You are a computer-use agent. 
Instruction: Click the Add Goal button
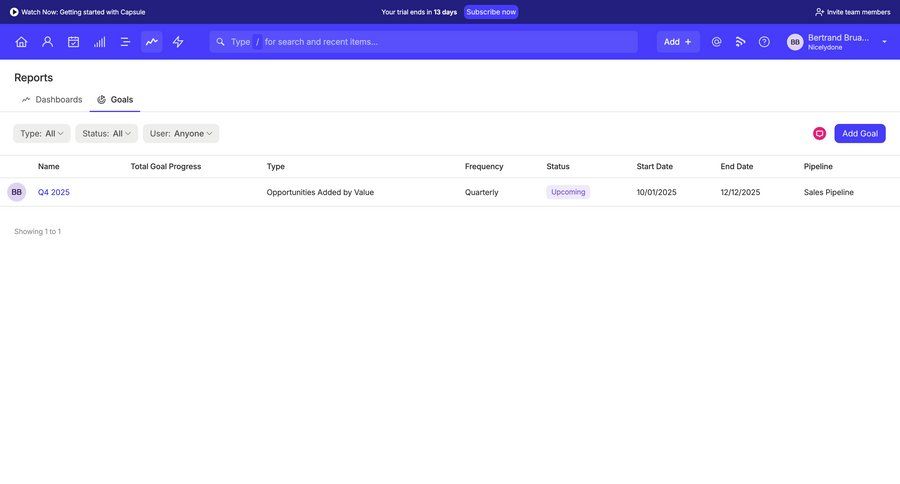859,134
